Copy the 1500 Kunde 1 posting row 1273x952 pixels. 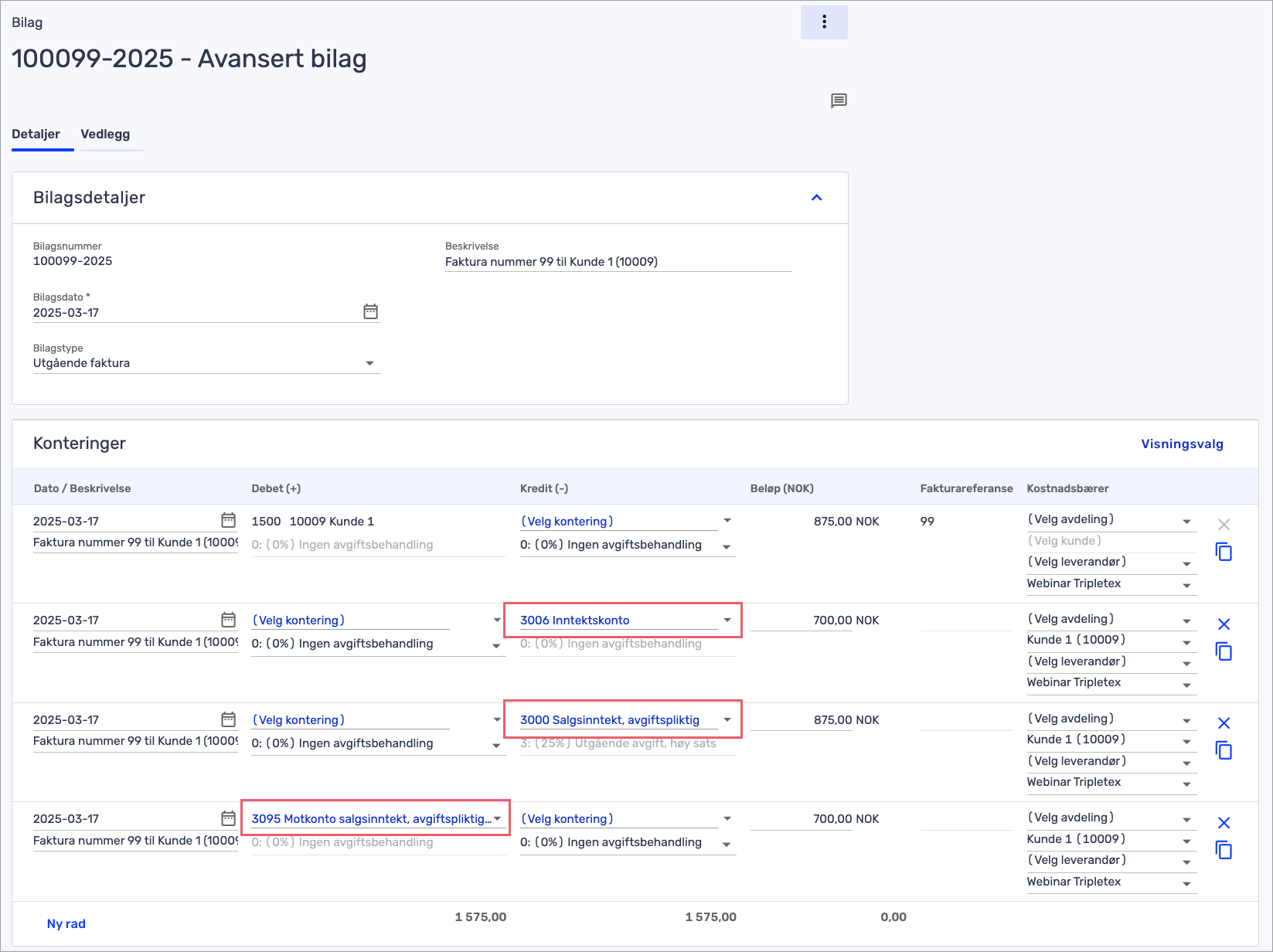coord(1224,552)
